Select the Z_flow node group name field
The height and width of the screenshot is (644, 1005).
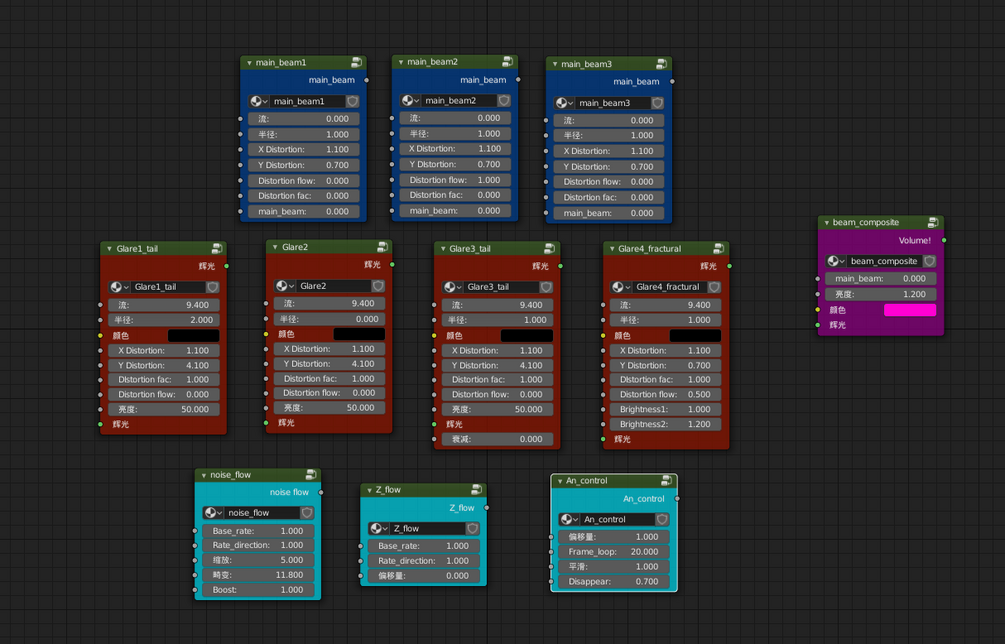pos(428,529)
